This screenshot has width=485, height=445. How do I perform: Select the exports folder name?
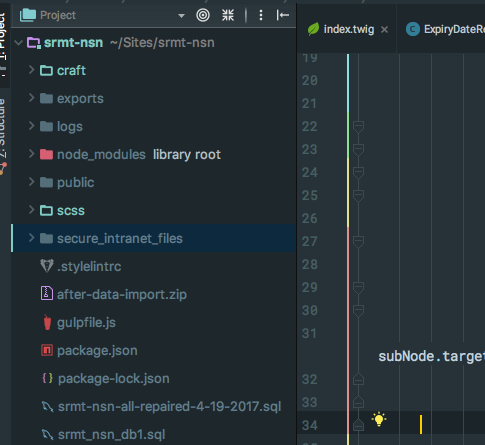click(x=80, y=99)
